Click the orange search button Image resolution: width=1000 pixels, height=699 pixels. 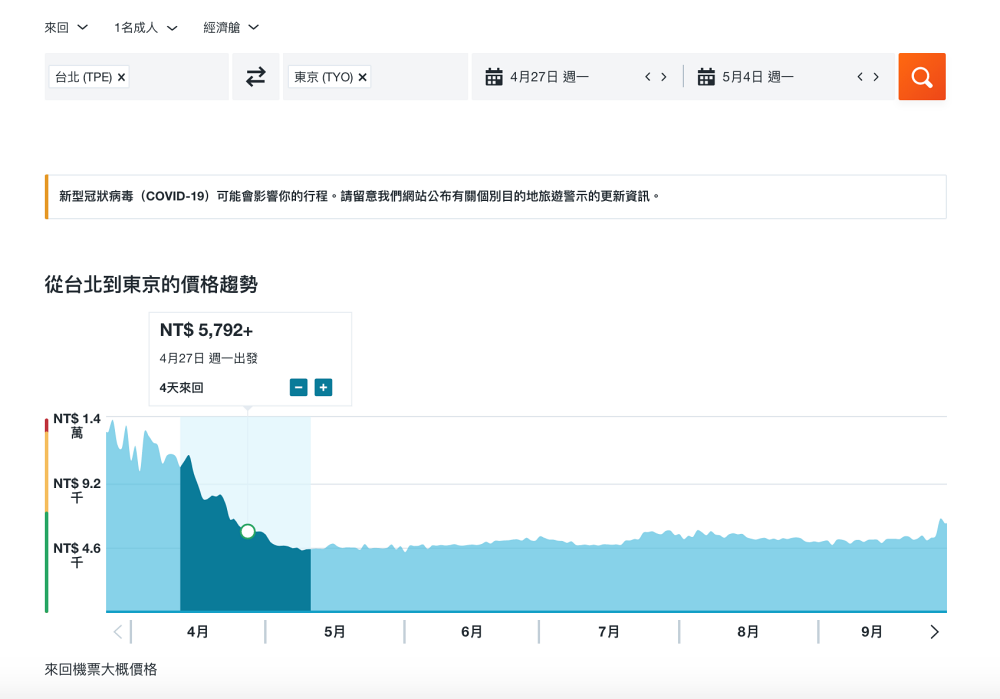coord(922,77)
